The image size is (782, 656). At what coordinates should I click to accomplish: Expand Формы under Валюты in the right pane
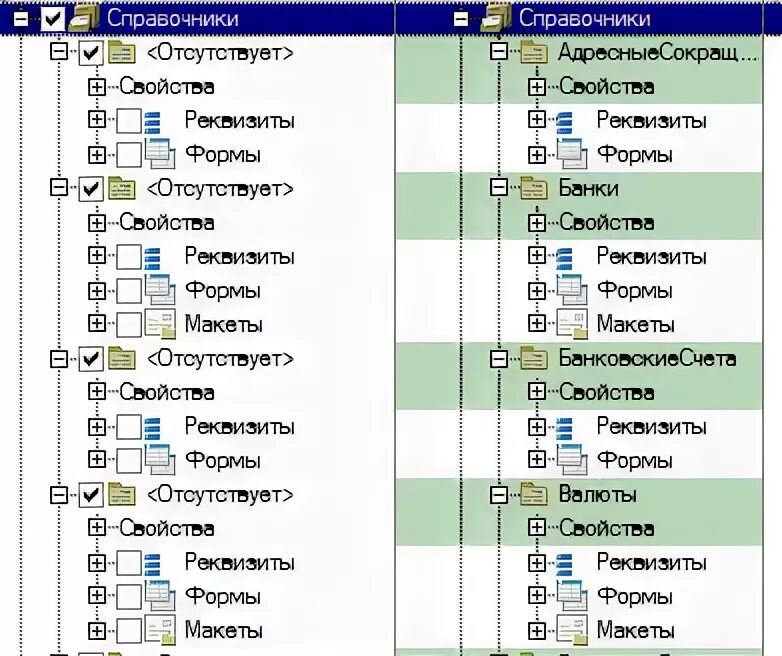click(537, 595)
